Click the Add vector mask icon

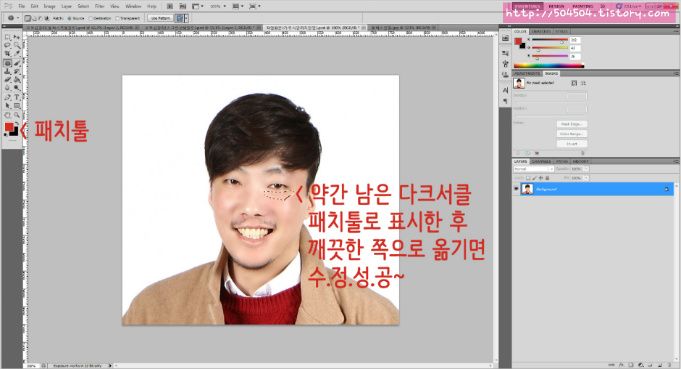[x=583, y=83]
